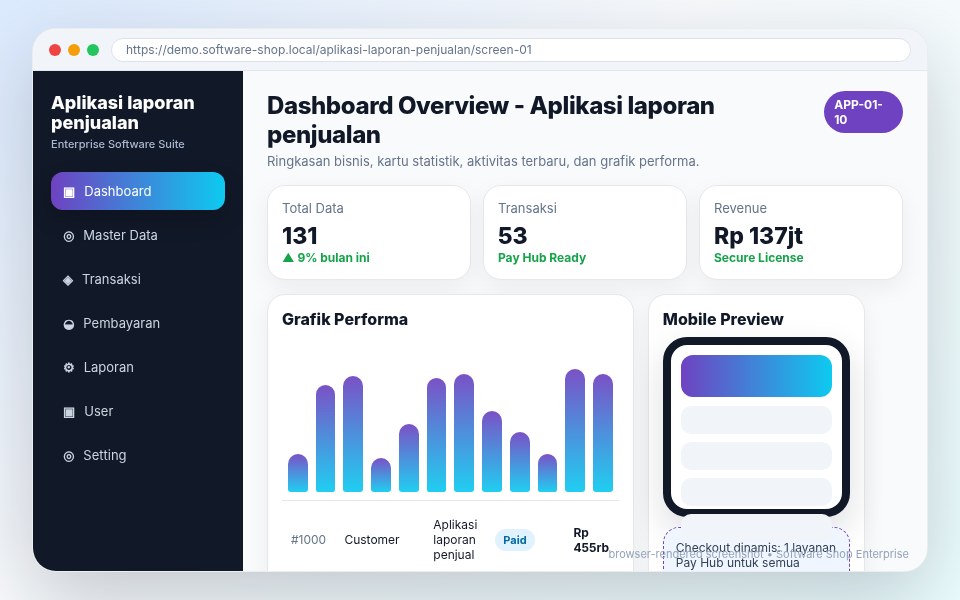Click the 9% bulan ini text
Viewport: 960px width, 600px height.
pyautogui.click(x=334, y=258)
